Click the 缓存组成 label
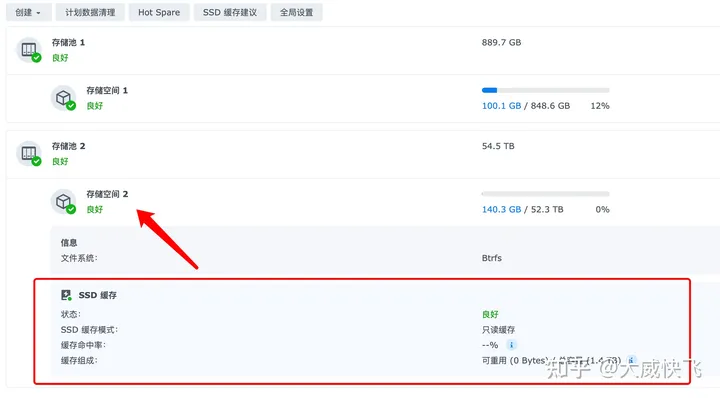The image size is (720, 398). point(79,360)
